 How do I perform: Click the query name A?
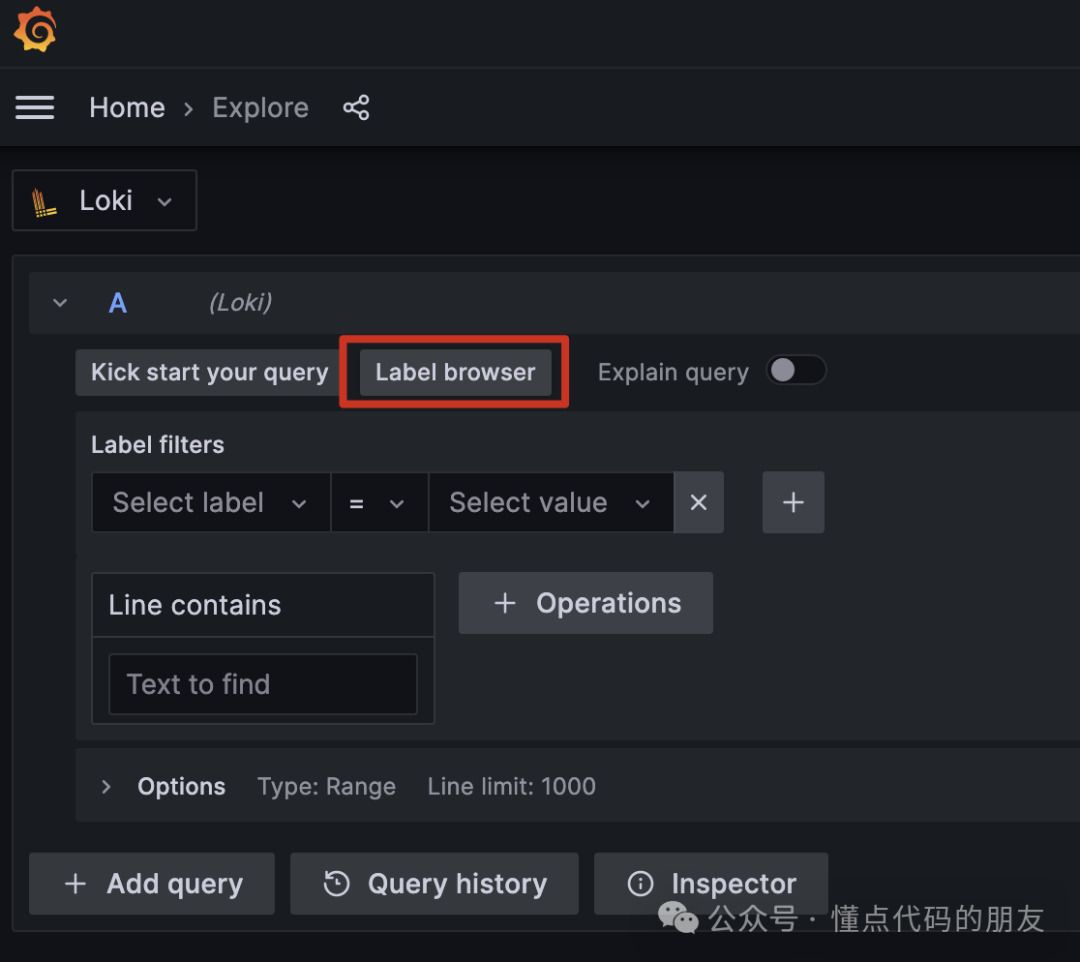tap(118, 303)
